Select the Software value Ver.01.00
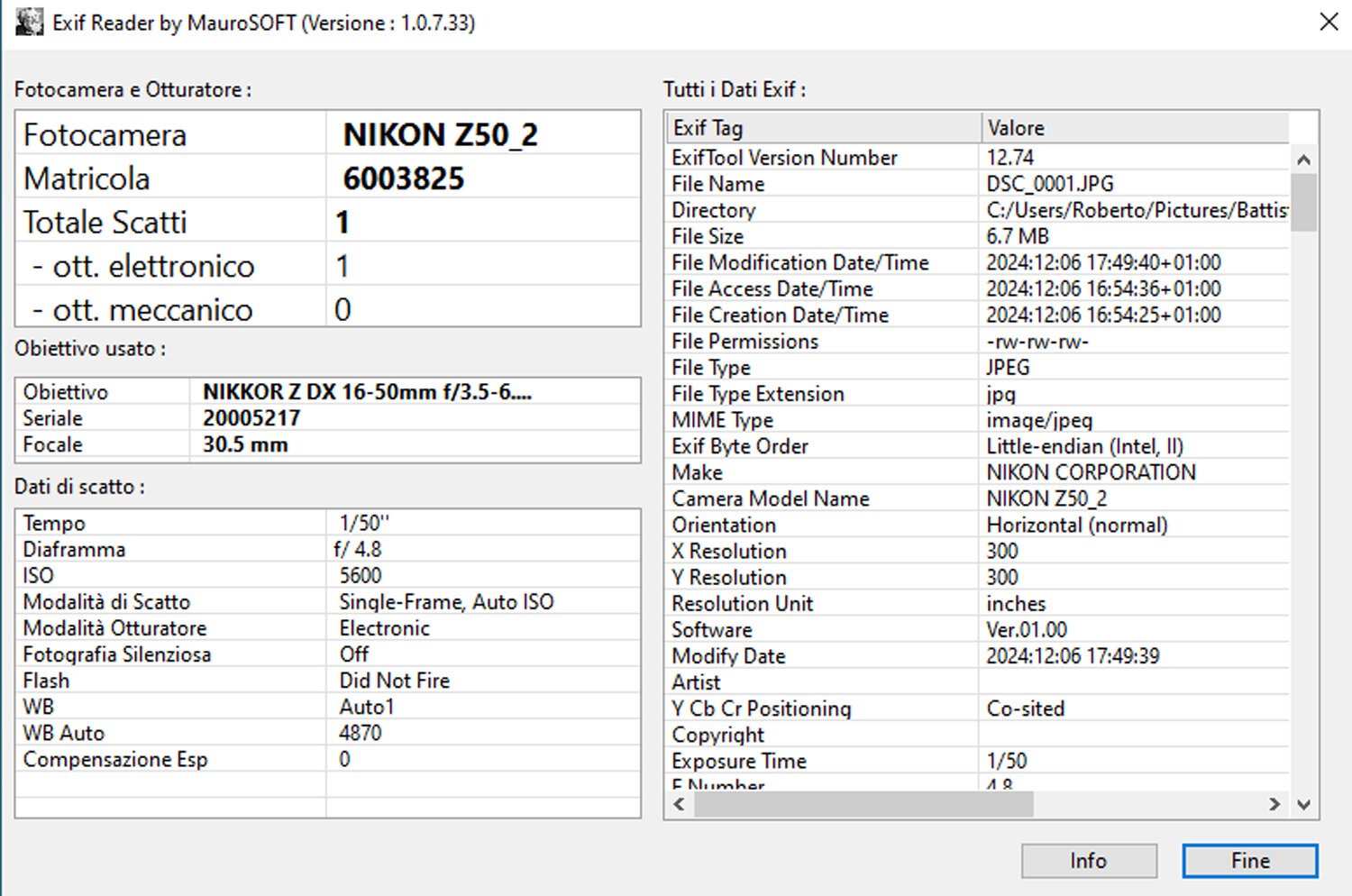 tap(1027, 629)
